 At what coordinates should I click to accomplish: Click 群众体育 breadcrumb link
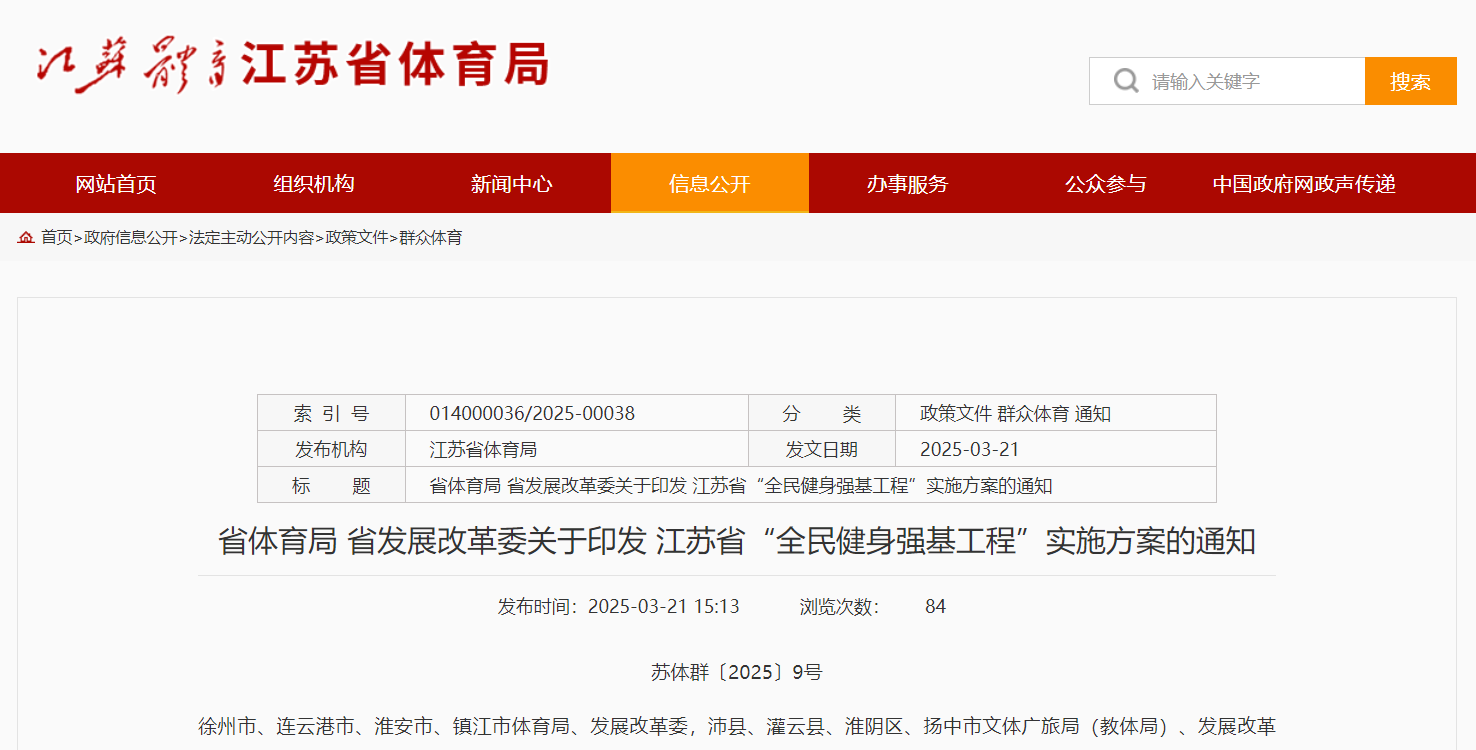pos(431,238)
